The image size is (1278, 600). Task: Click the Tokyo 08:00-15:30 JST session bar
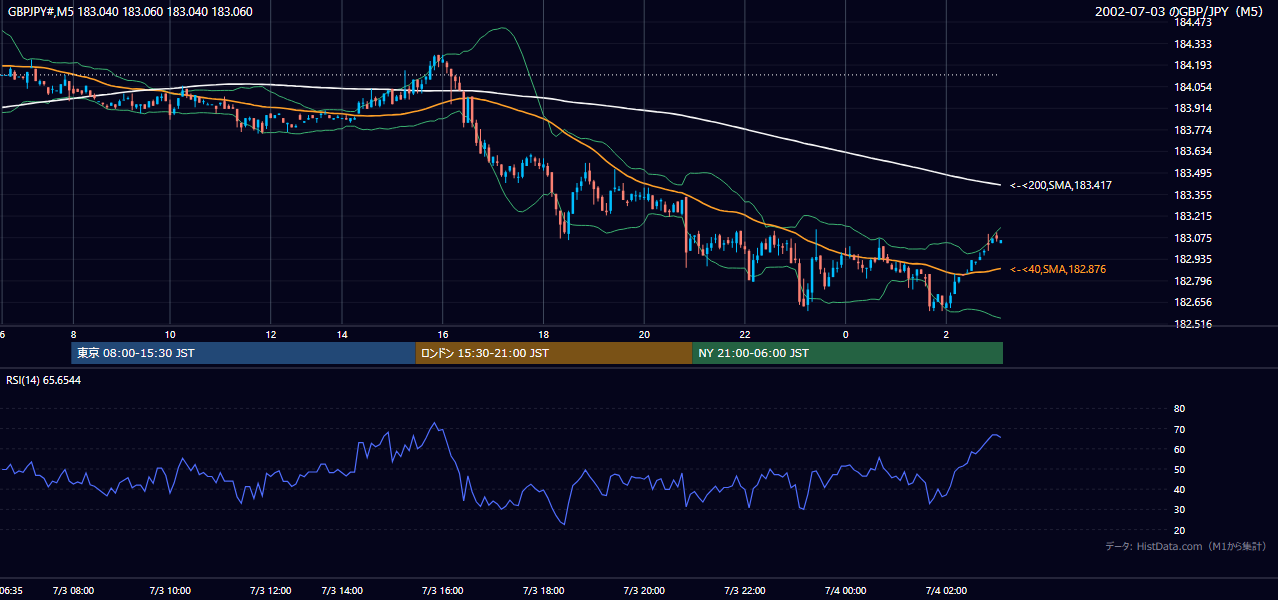(x=243, y=353)
